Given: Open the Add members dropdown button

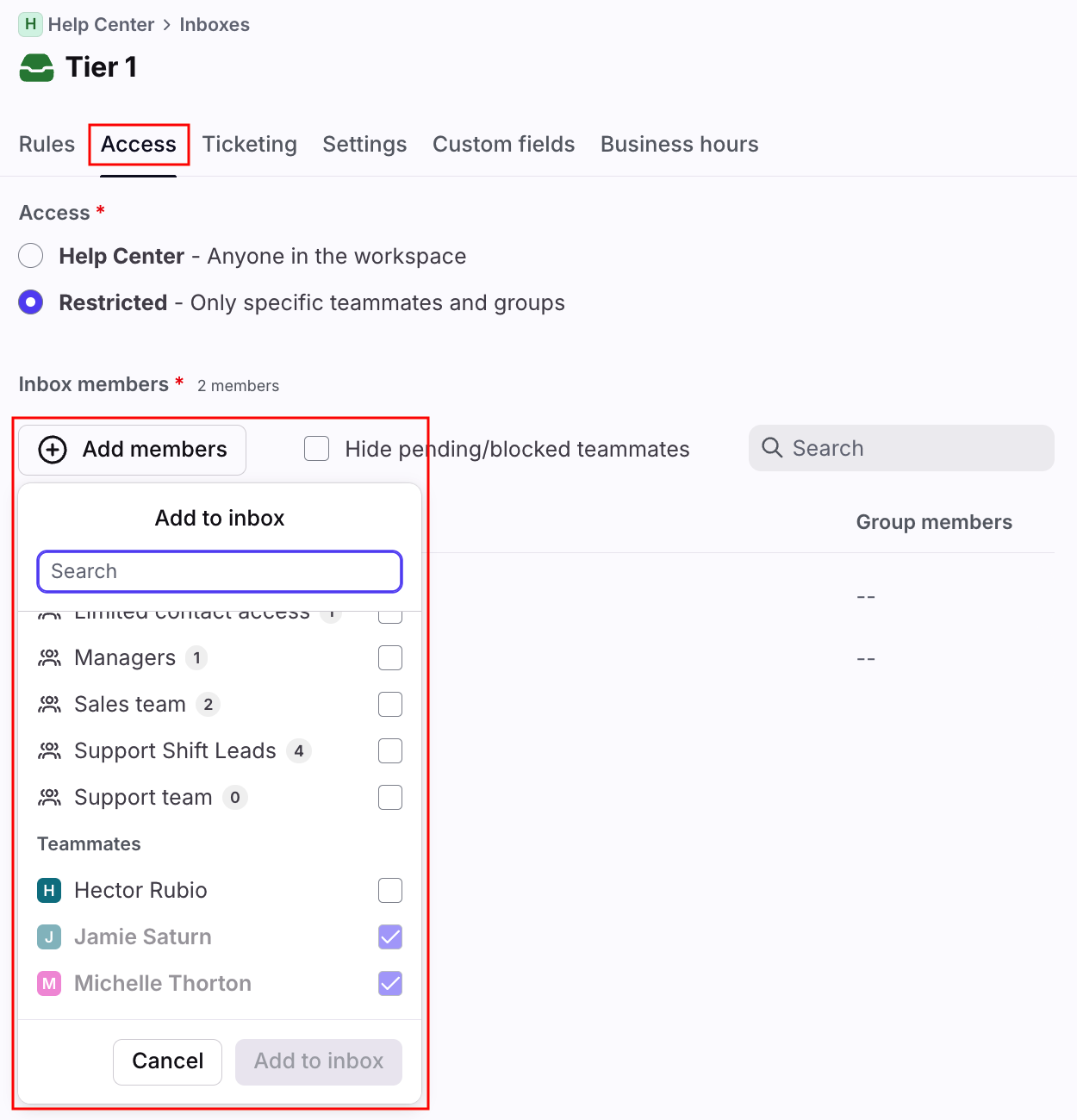Looking at the screenshot, I should coord(133,450).
